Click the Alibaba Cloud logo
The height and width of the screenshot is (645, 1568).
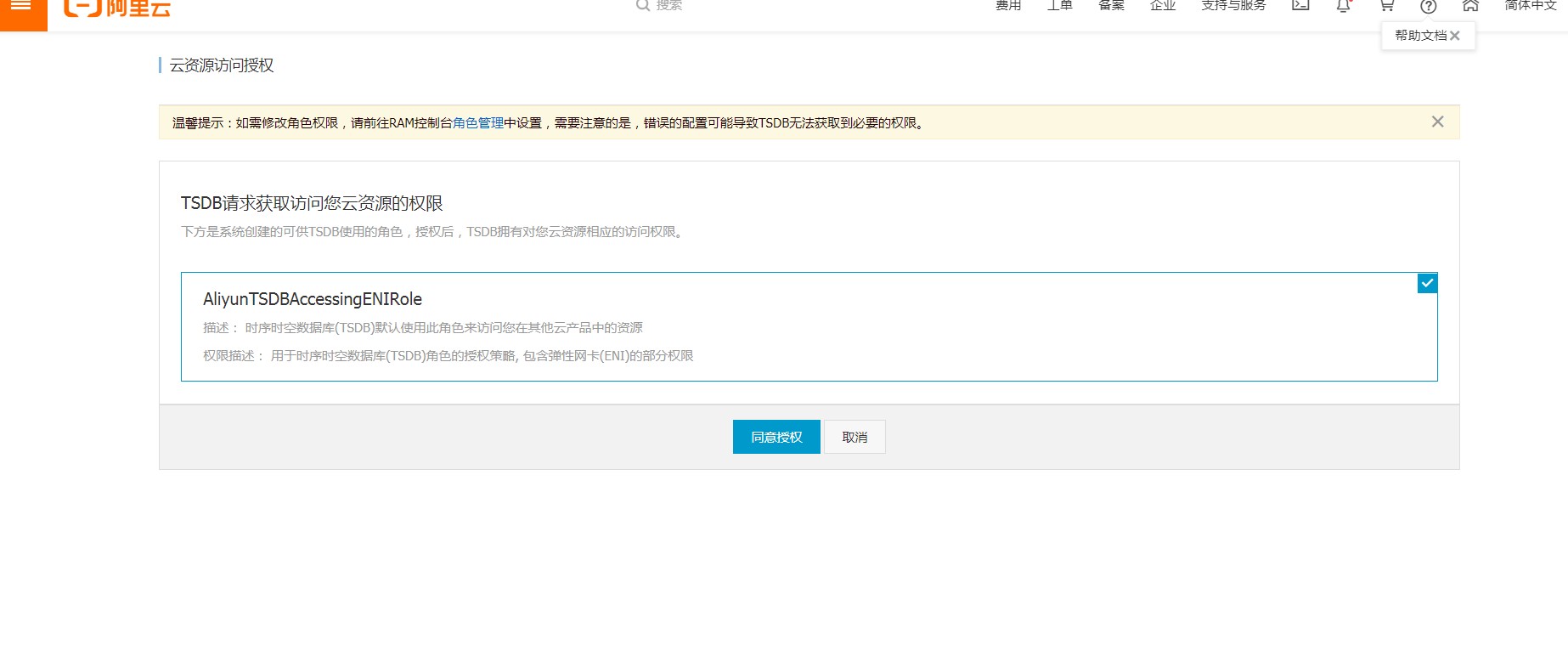click(x=117, y=8)
